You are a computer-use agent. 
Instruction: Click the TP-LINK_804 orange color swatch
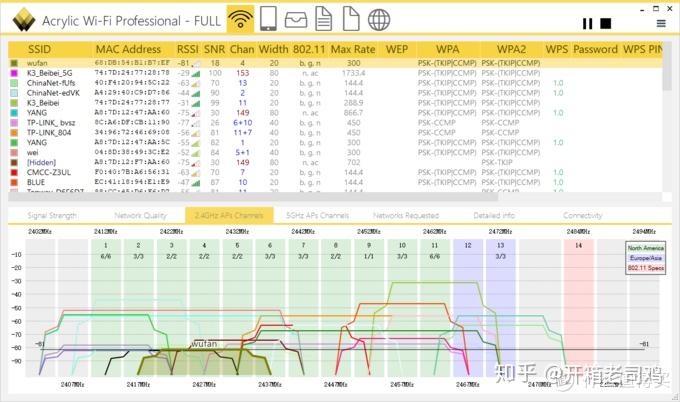click(x=14, y=133)
